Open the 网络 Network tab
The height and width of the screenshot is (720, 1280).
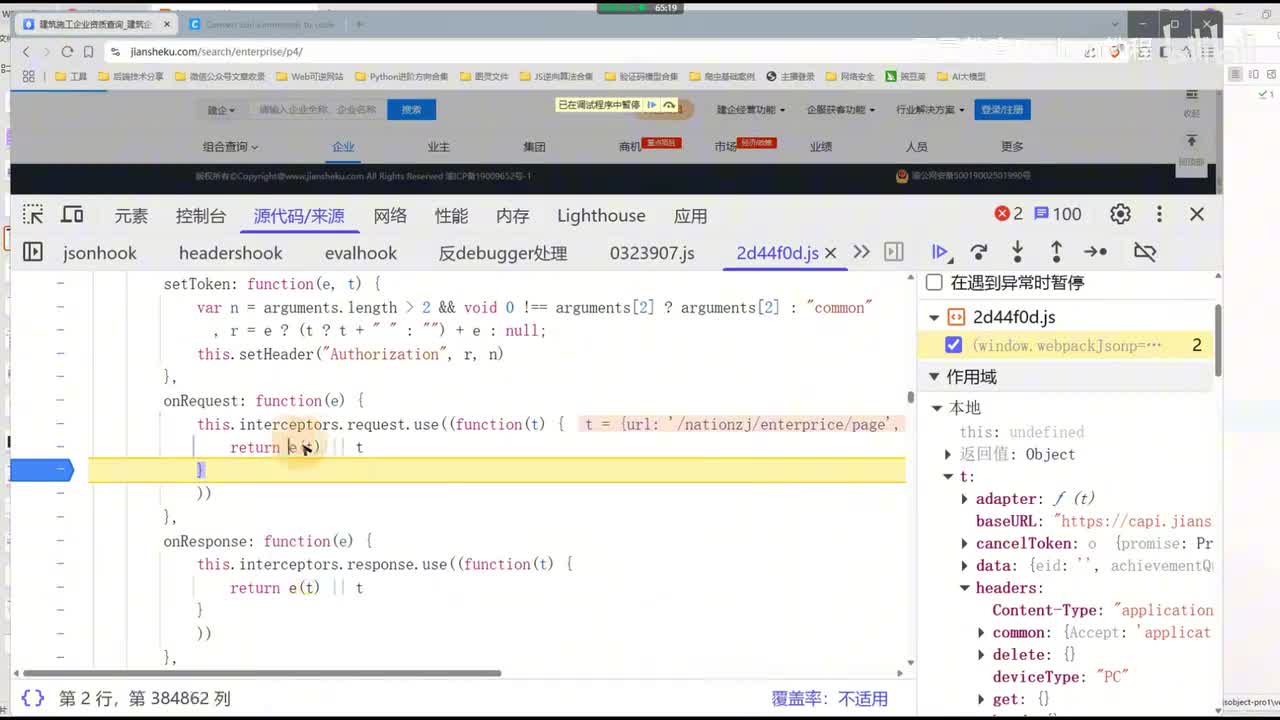click(x=390, y=216)
